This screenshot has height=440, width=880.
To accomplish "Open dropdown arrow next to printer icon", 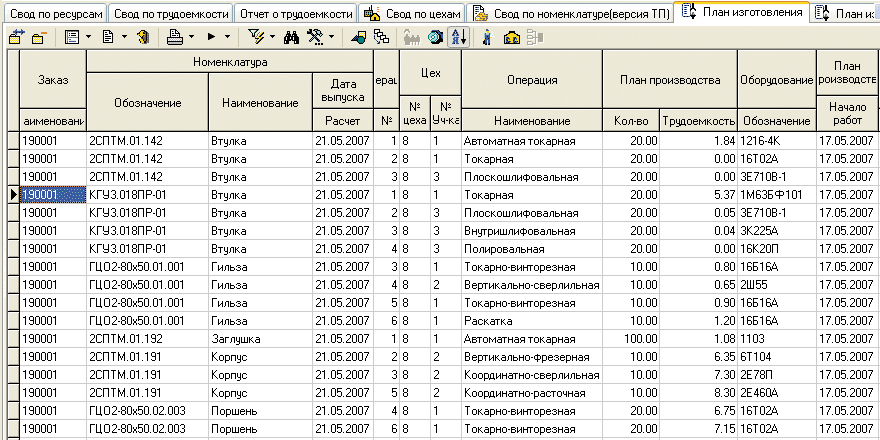I will point(191,37).
